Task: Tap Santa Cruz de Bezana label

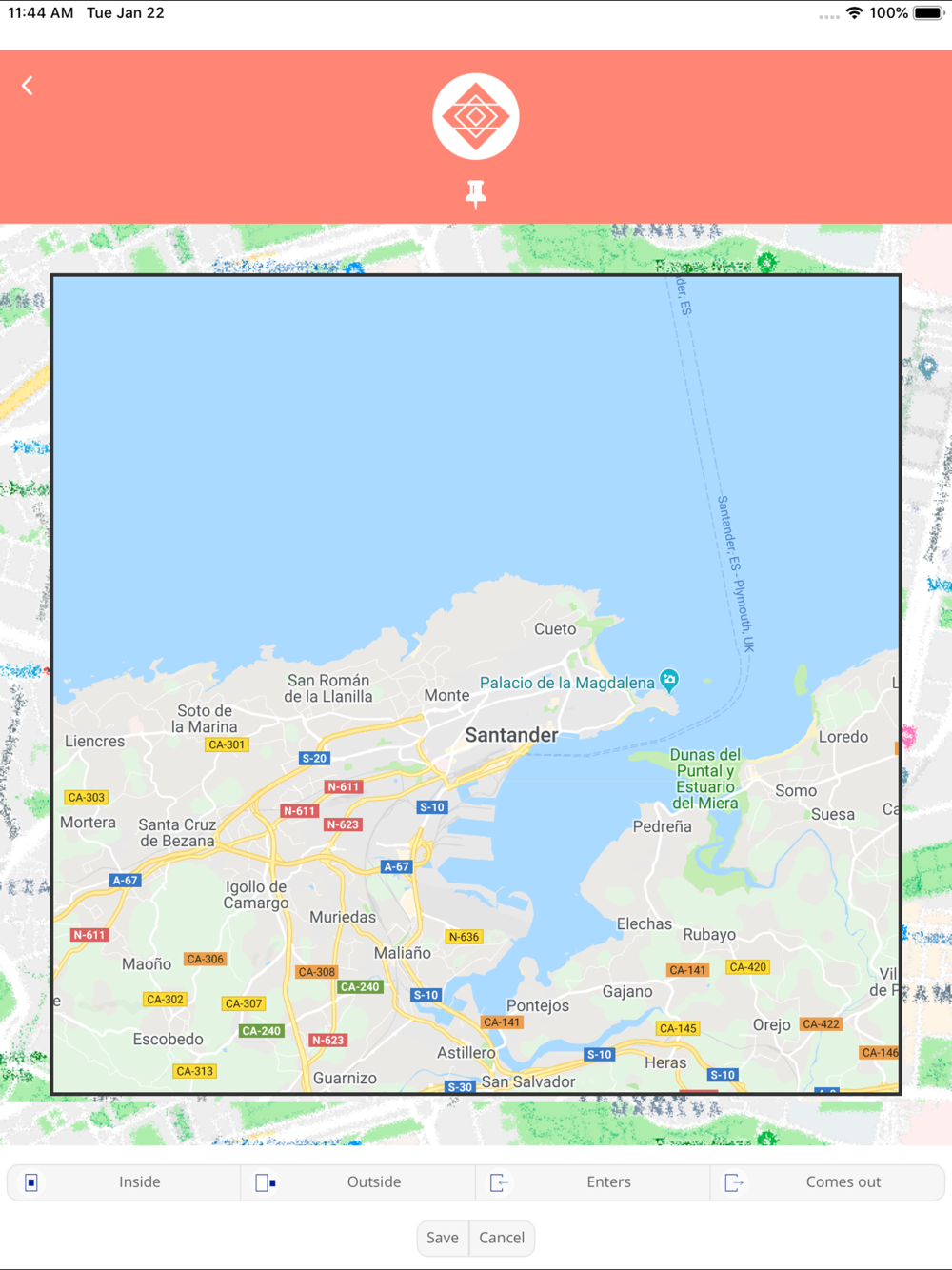Action: tap(177, 833)
